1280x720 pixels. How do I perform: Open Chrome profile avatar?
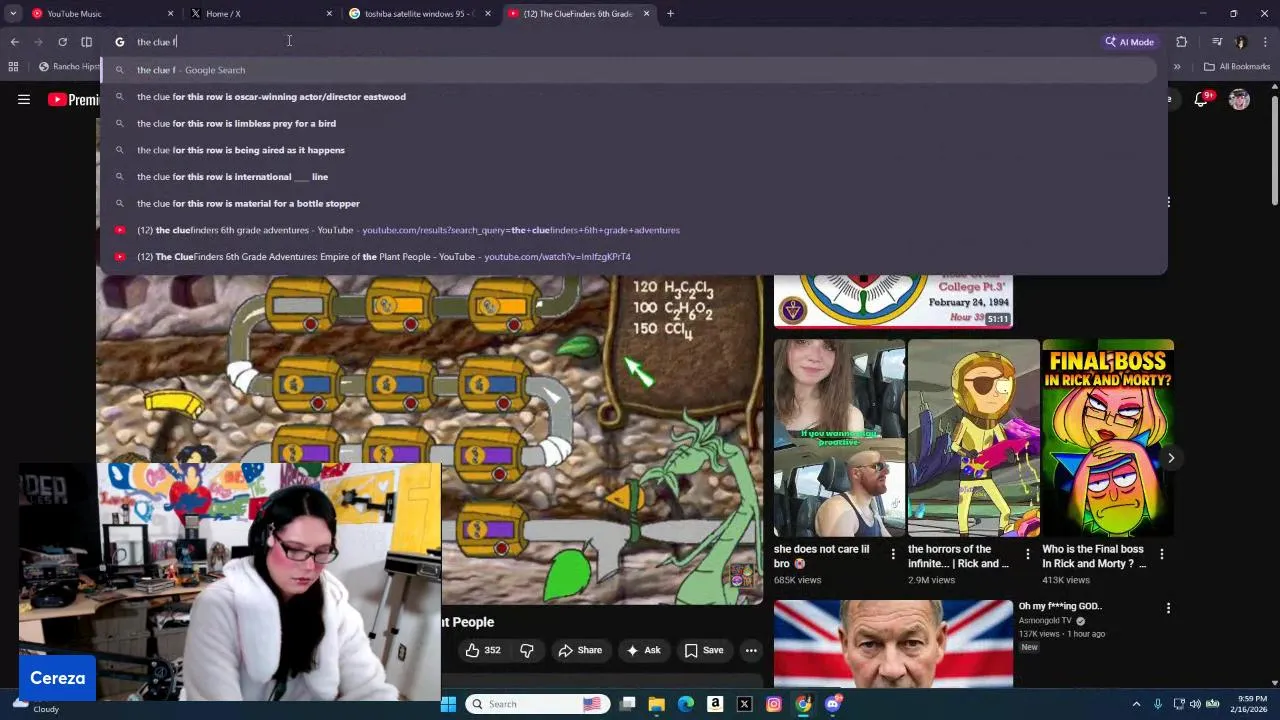click(1241, 42)
